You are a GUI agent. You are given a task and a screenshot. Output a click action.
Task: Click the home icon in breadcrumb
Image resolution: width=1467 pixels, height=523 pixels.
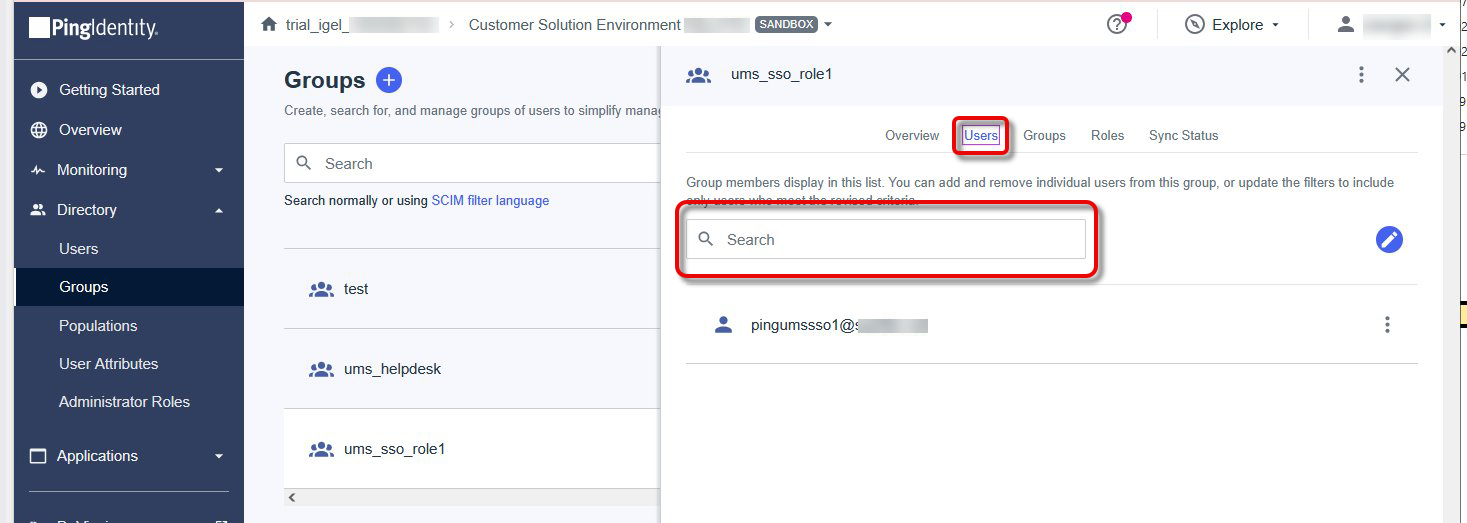coord(268,25)
